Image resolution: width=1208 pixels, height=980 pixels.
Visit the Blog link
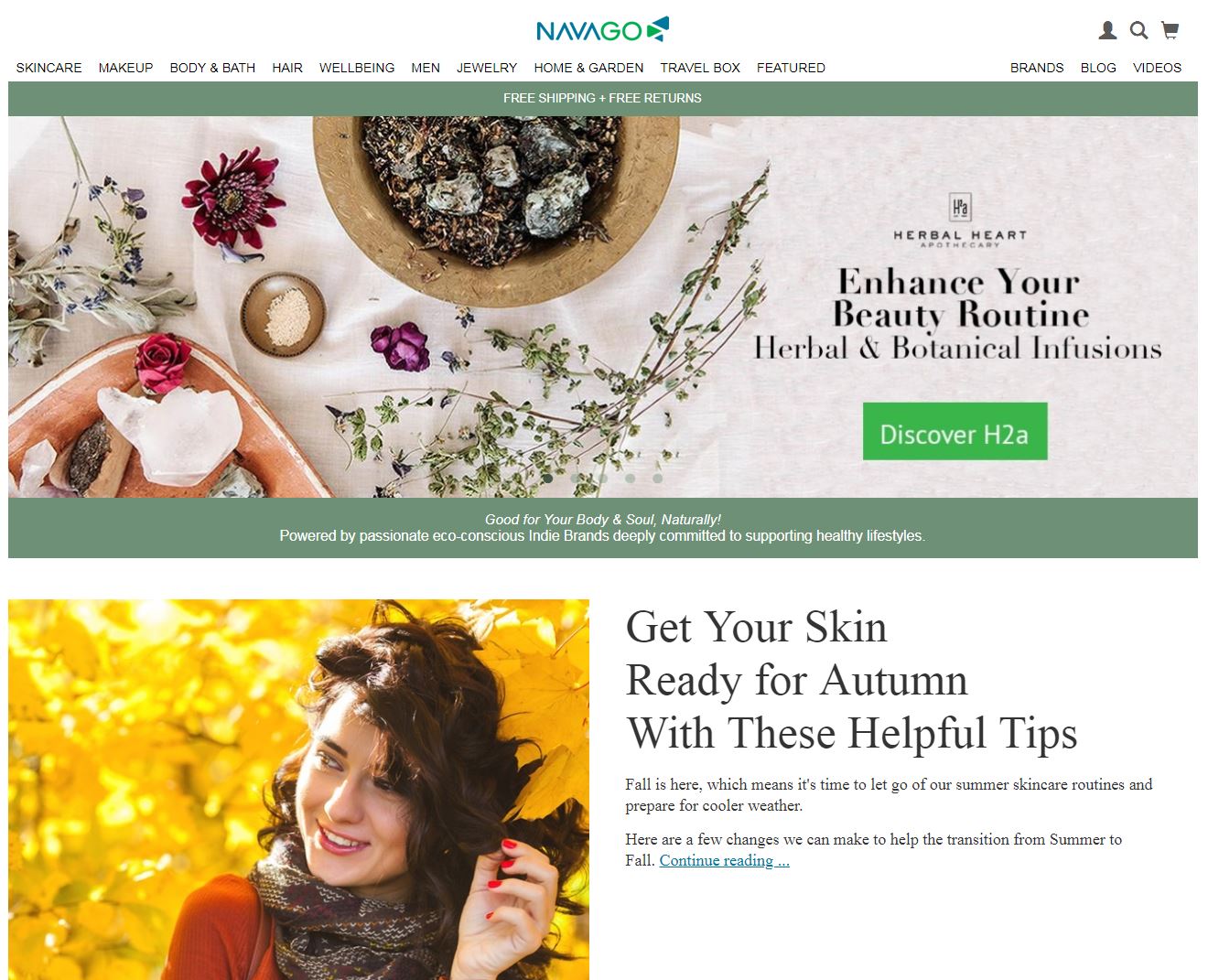coord(1098,68)
